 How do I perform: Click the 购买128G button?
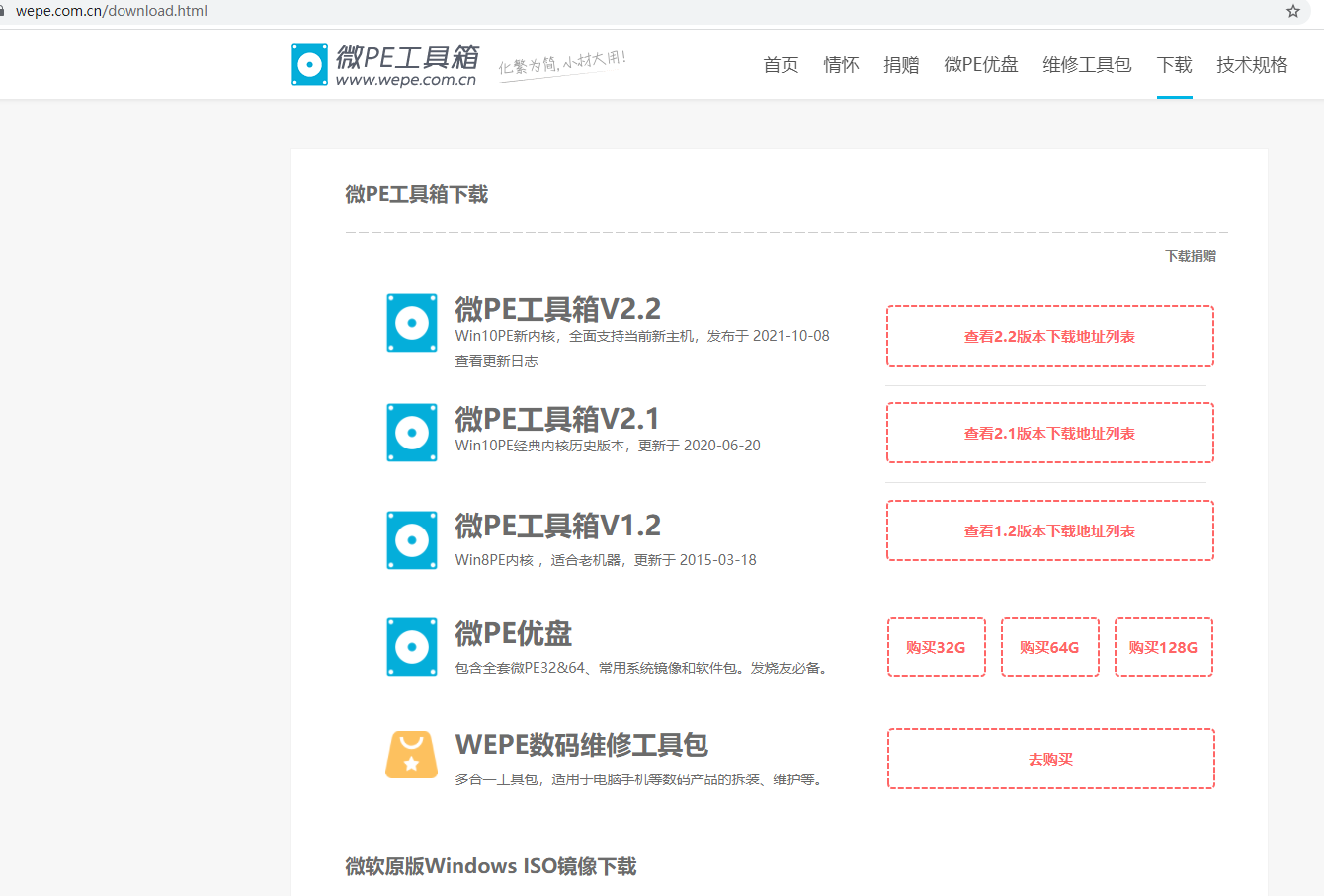pyautogui.click(x=1164, y=647)
